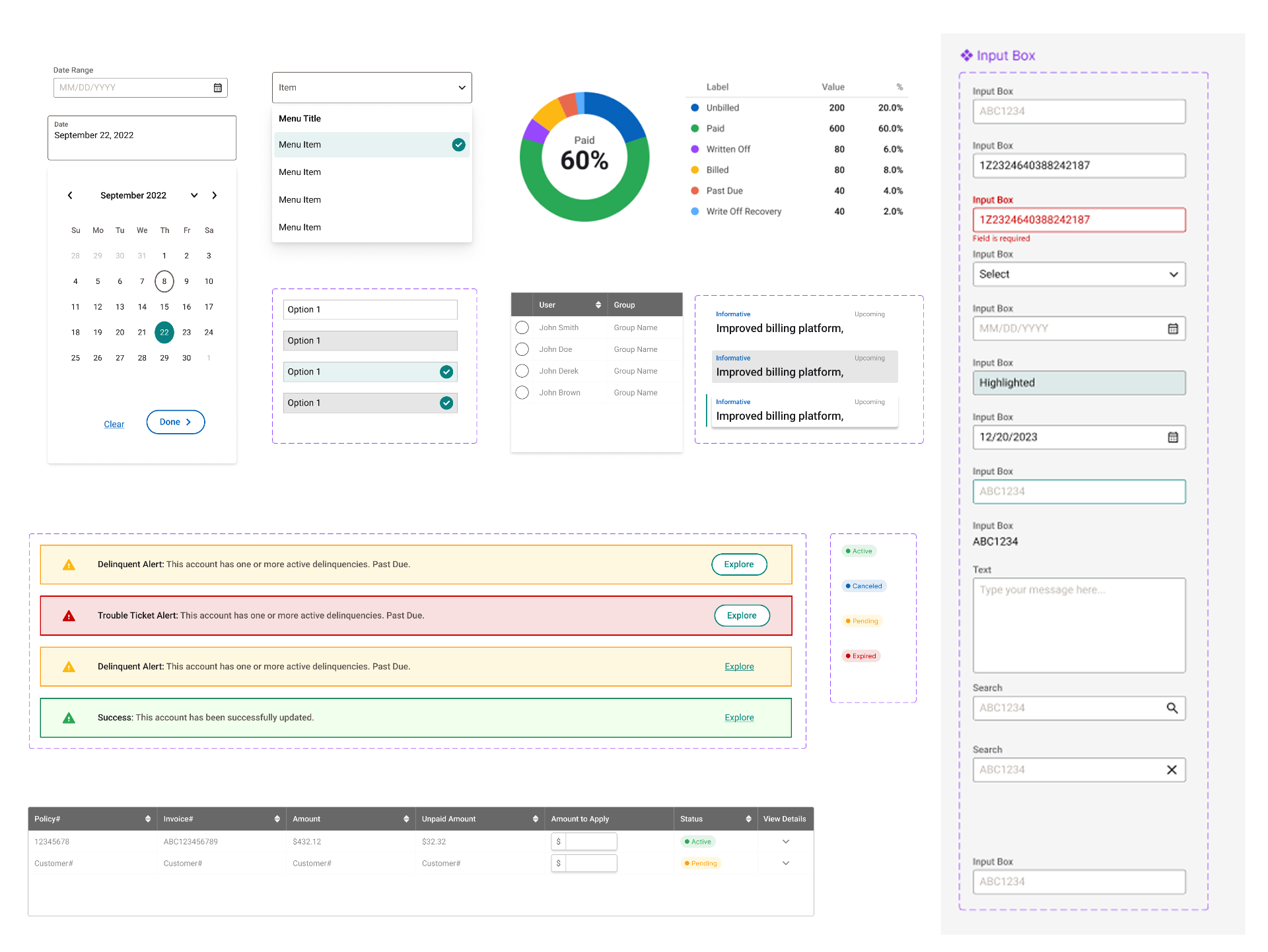The image size is (1268, 952).
Task: Go to previous month in calendar
Action: pos(70,195)
